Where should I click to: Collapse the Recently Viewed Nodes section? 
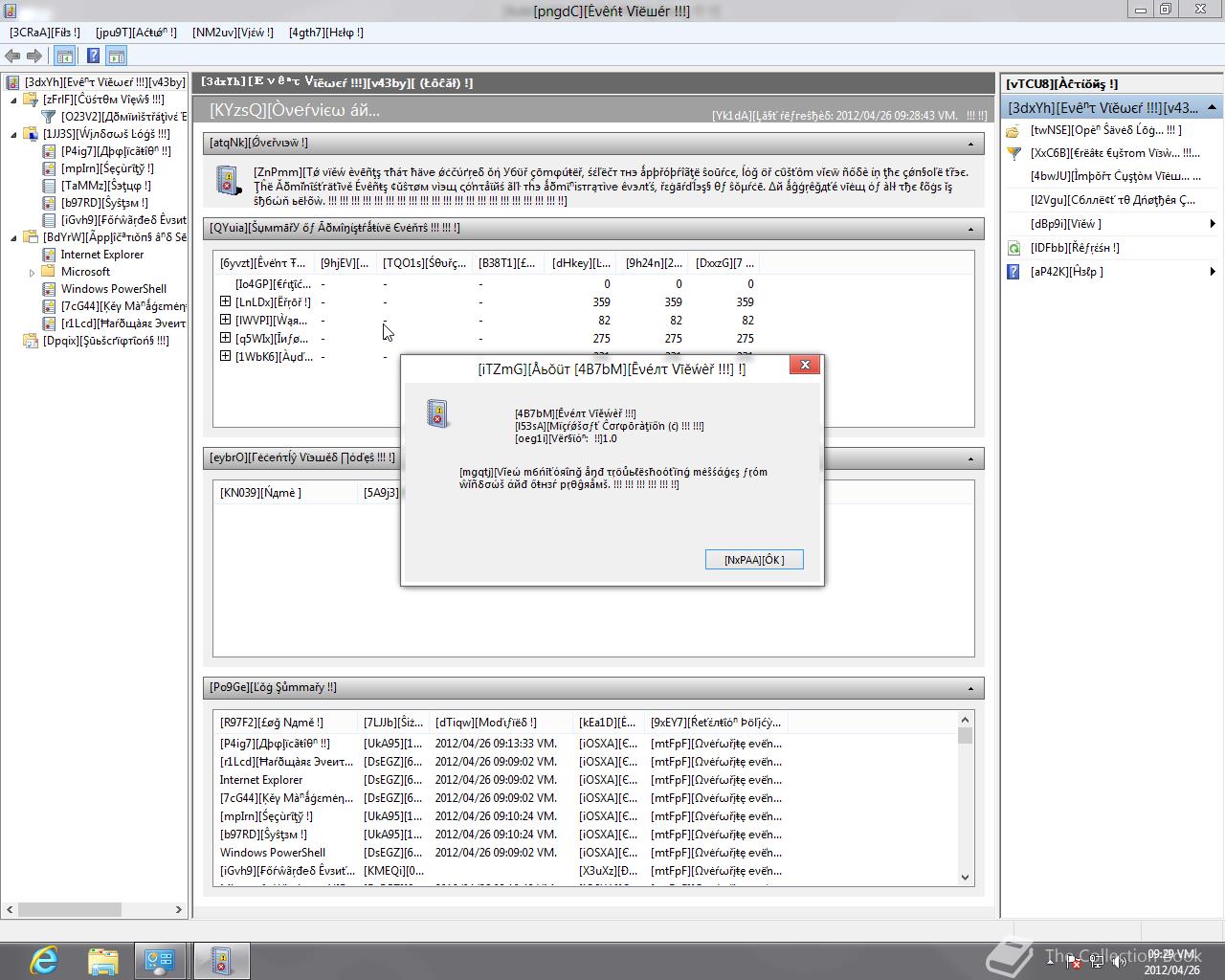click(x=970, y=458)
